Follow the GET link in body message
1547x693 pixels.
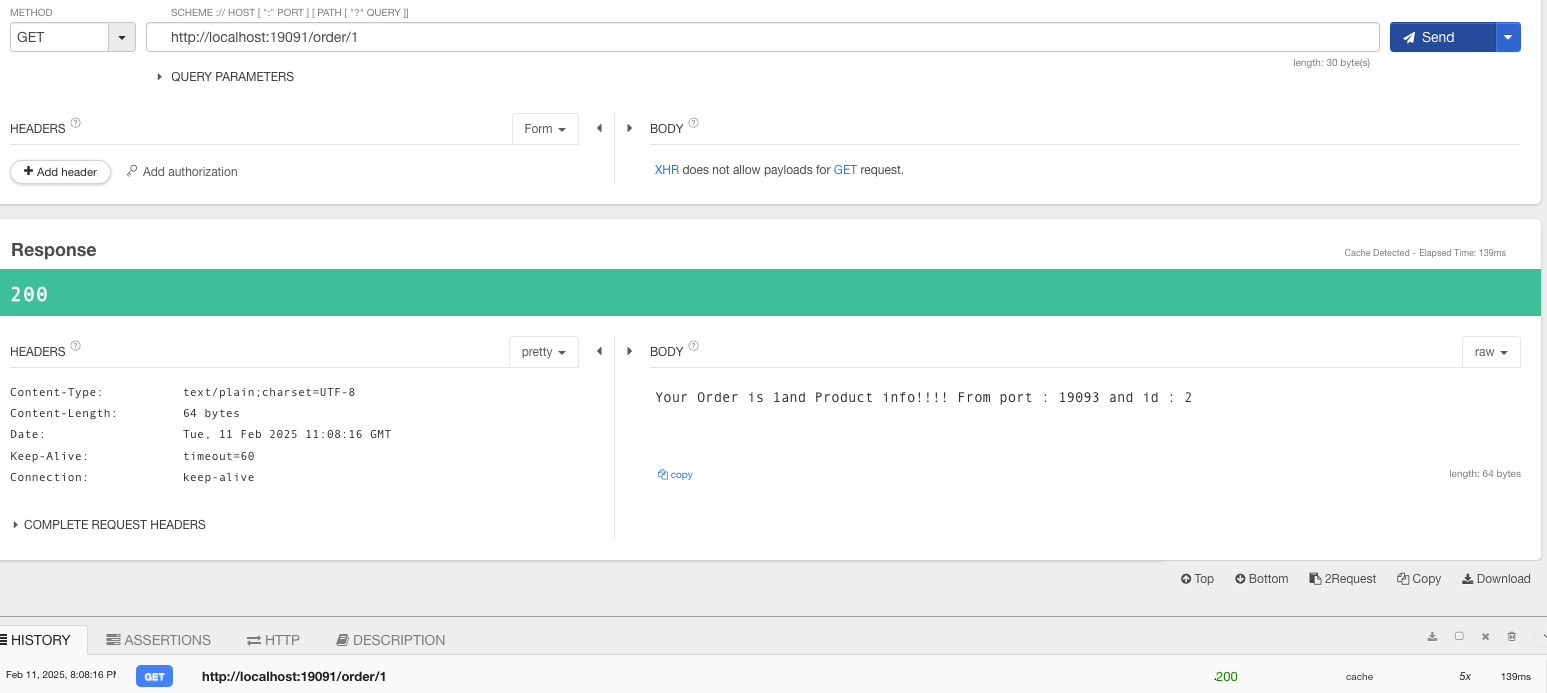[x=845, y=170]
